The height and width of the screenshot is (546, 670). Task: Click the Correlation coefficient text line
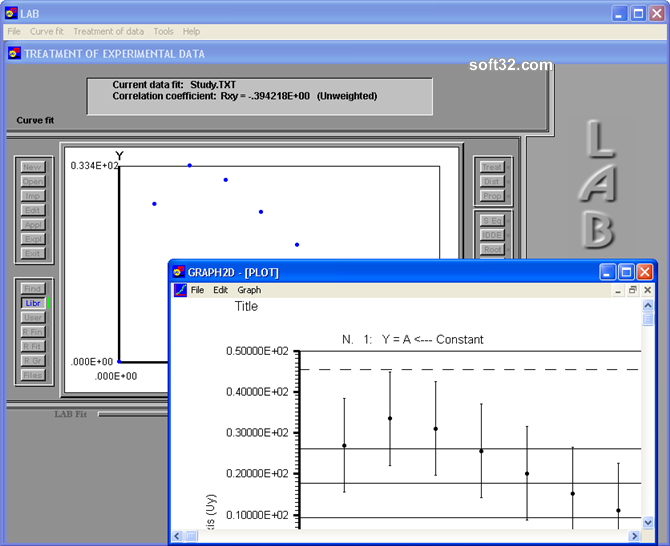pyautogui.click(x=245, y=96)
